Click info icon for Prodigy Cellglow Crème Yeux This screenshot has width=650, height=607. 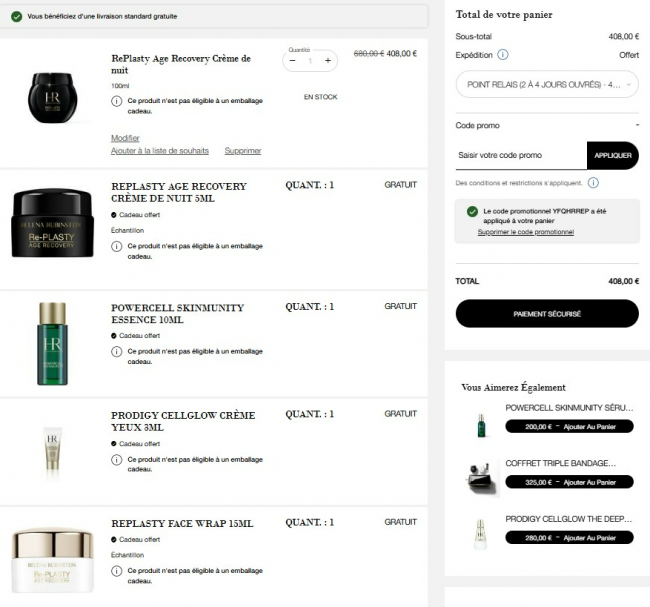pyautogui.click(x=116, y=459)
